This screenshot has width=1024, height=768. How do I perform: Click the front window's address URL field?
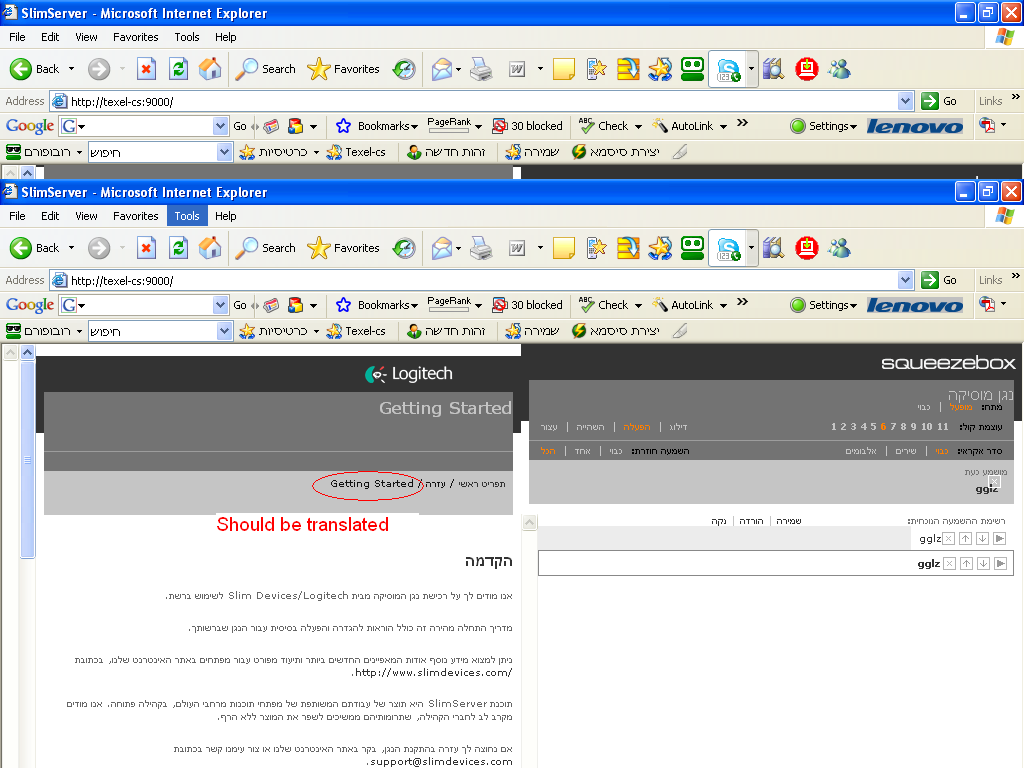click(480, 281)
